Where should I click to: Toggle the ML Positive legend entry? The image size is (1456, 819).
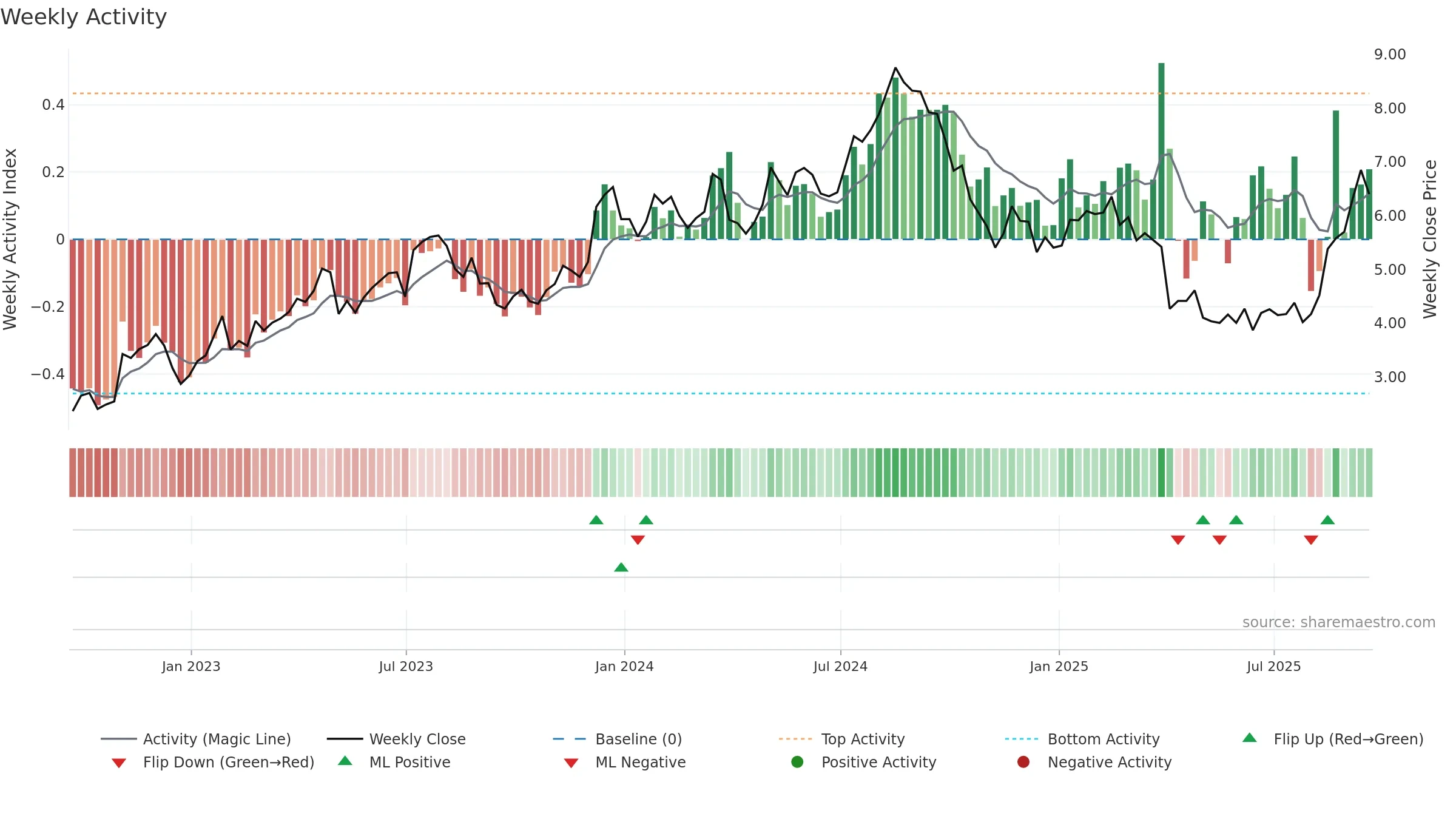click(x=394, y=762)
